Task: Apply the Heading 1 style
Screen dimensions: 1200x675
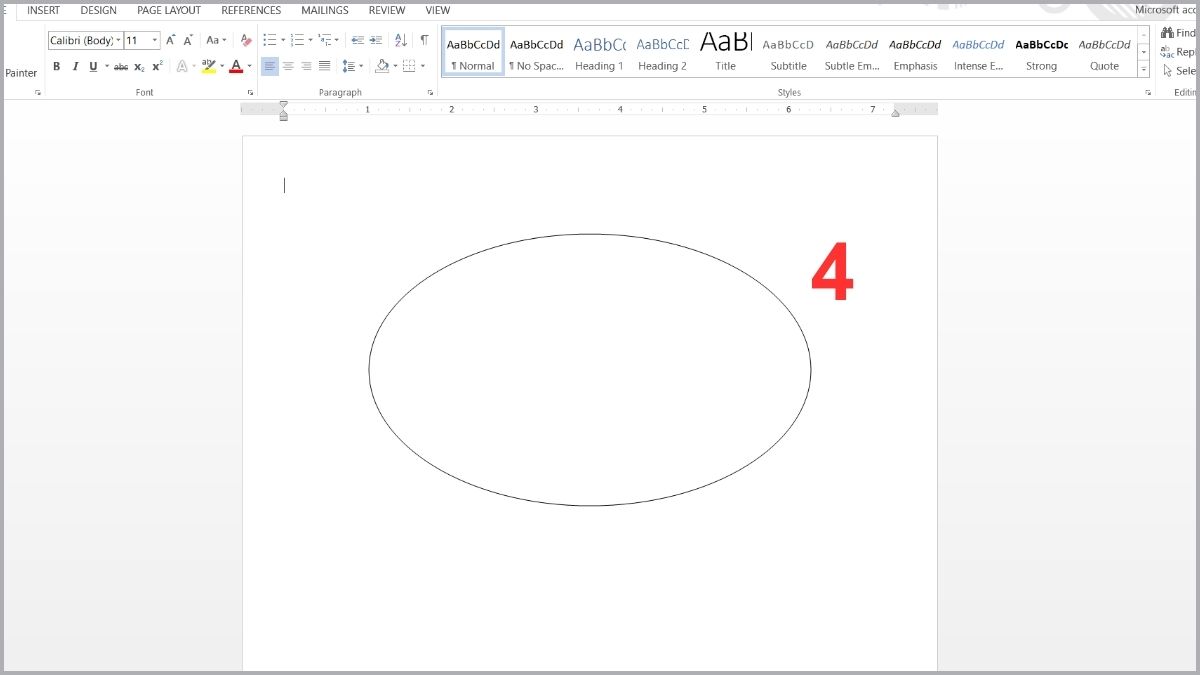Action: click(x=599, y=54)
